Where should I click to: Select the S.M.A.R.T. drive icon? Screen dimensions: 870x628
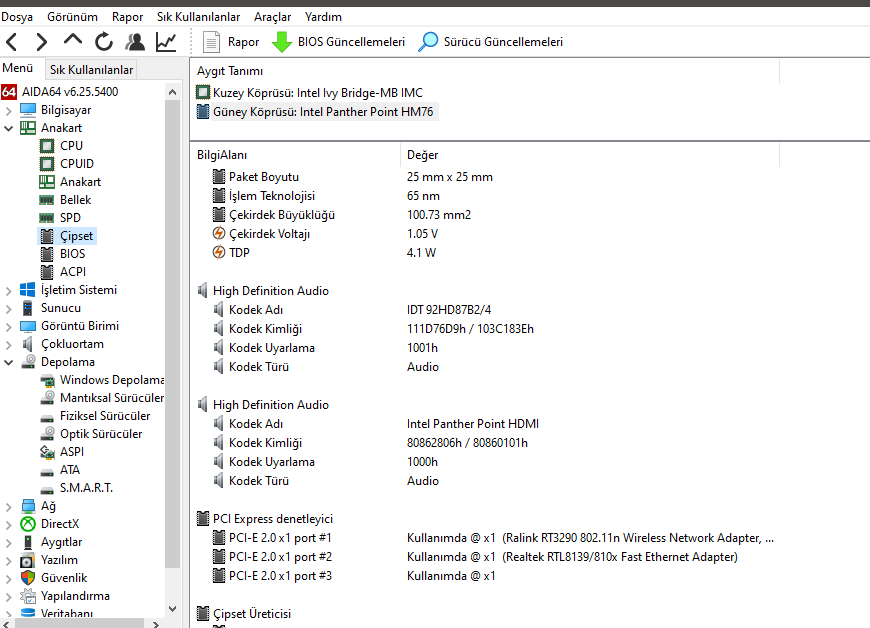(47, 489)
